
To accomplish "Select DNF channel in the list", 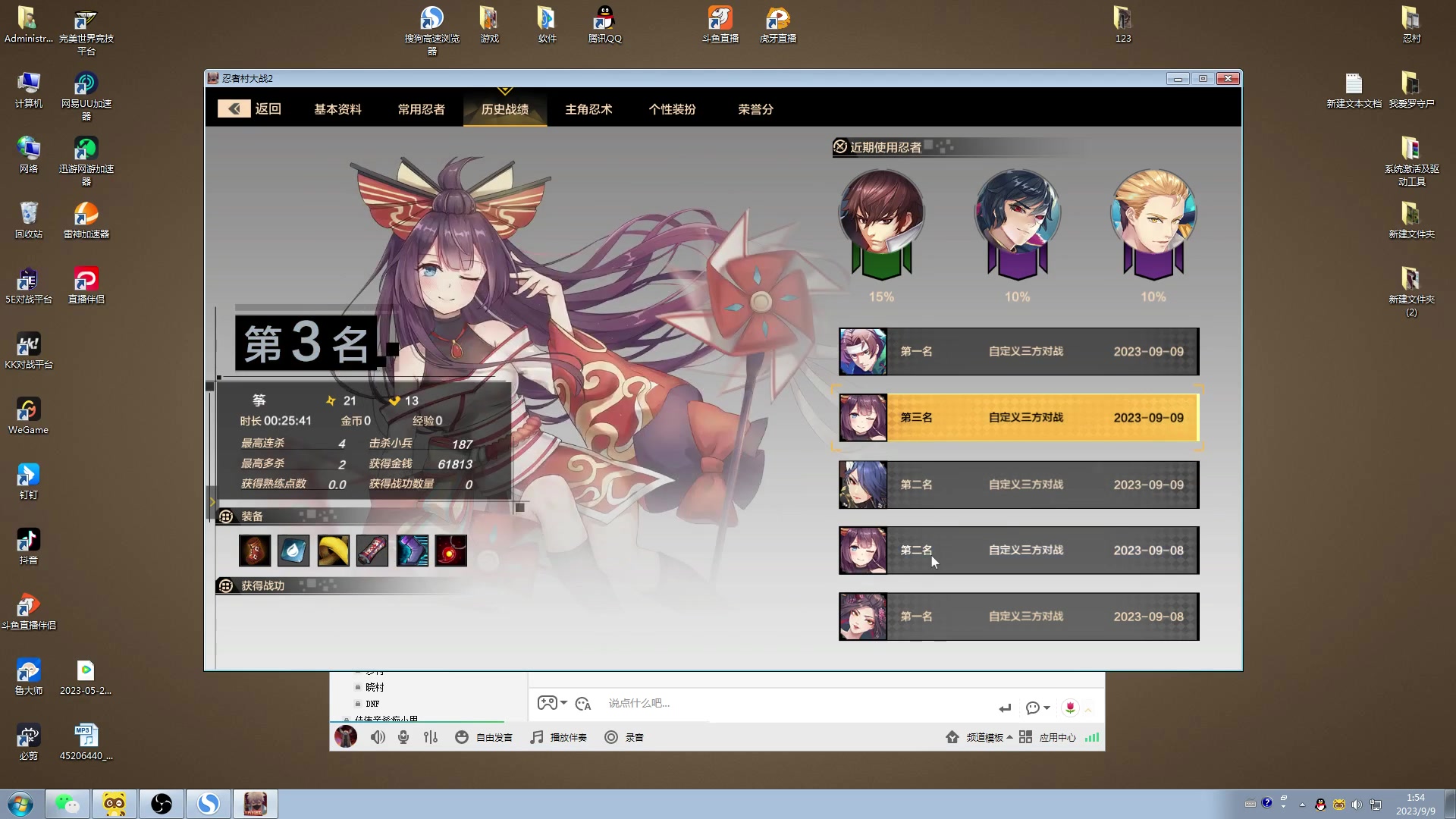I will (372, 704).
